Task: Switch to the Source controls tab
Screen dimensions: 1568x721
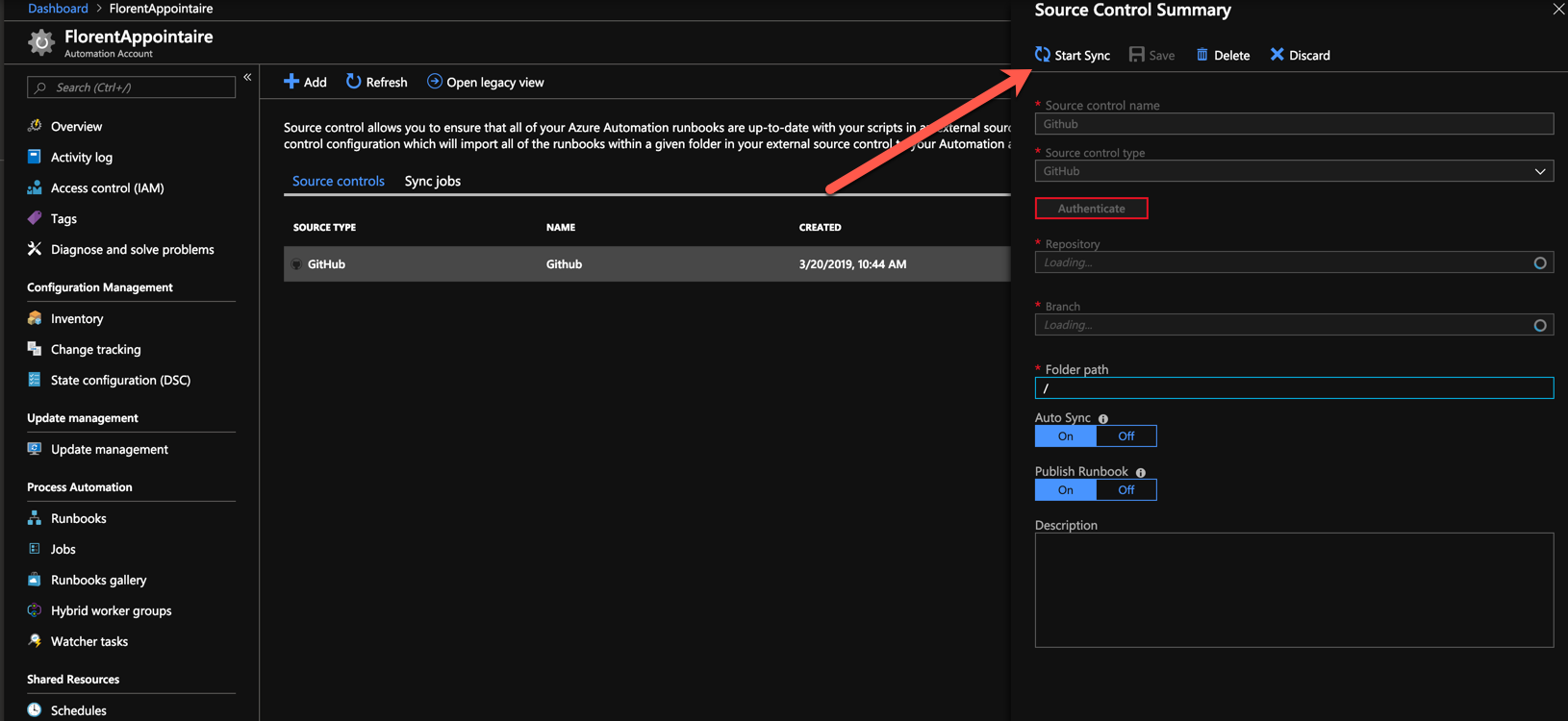Action: tap(339, 181)
